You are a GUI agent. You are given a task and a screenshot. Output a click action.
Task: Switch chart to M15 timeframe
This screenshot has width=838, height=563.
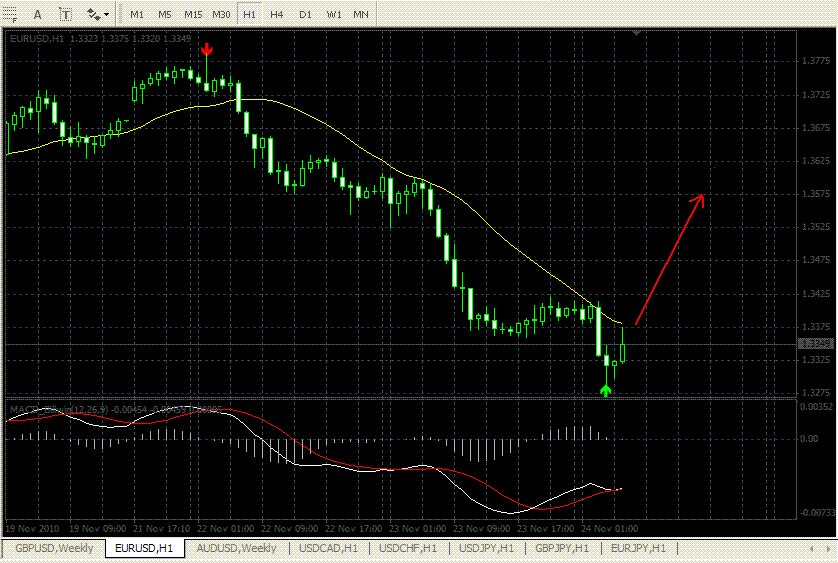[x=193, y=14]
